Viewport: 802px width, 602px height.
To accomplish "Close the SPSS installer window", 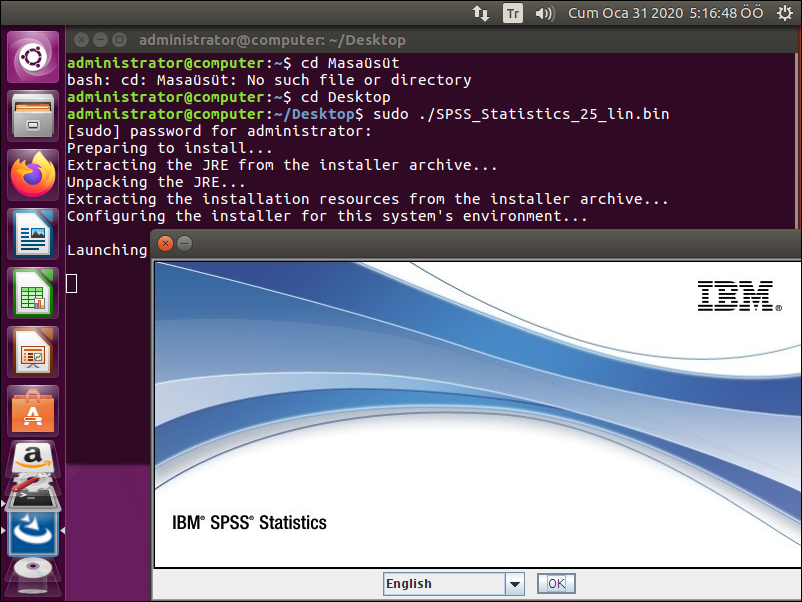I will click(165, 243).
